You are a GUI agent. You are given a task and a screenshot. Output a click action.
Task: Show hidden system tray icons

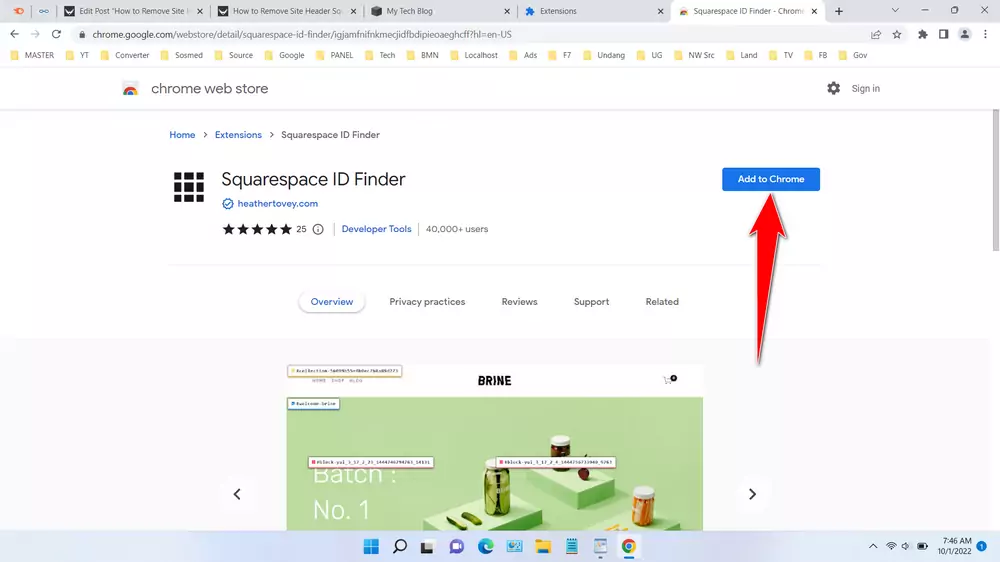[873, 547]
